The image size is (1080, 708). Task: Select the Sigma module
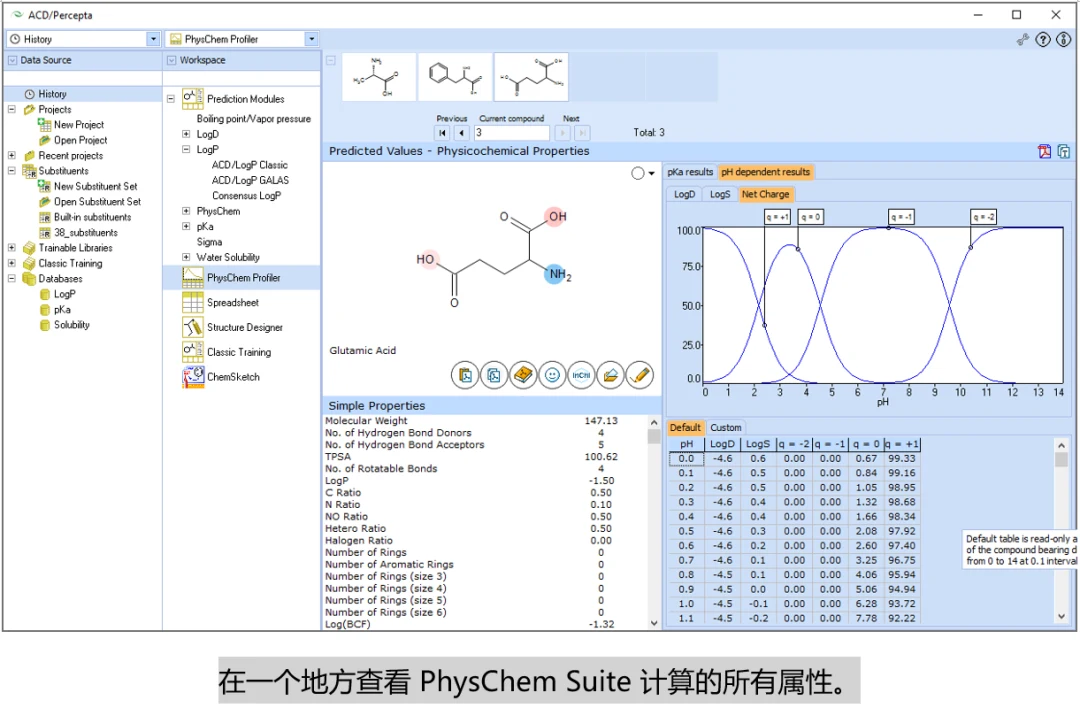click(209, 242)
